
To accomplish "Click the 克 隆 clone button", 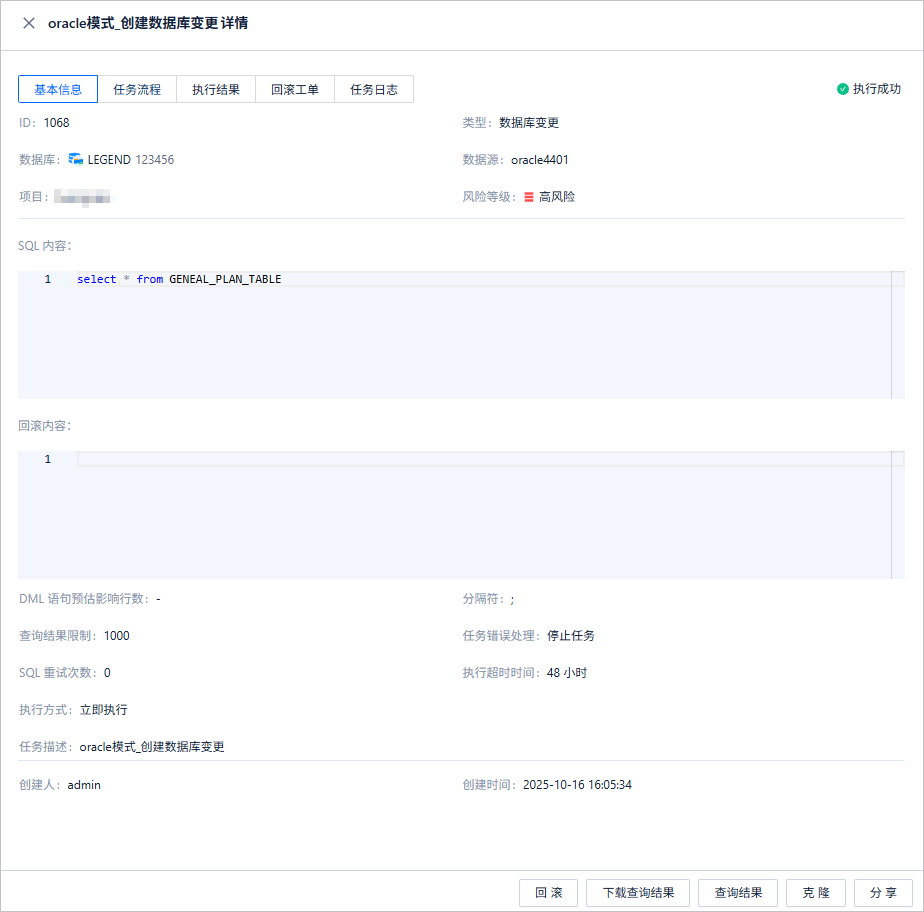I will [816, 893].
